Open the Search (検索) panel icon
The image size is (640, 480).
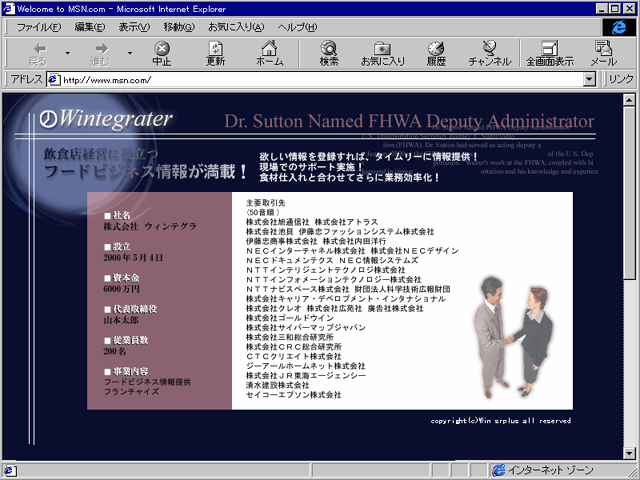(x=329, y=53)
